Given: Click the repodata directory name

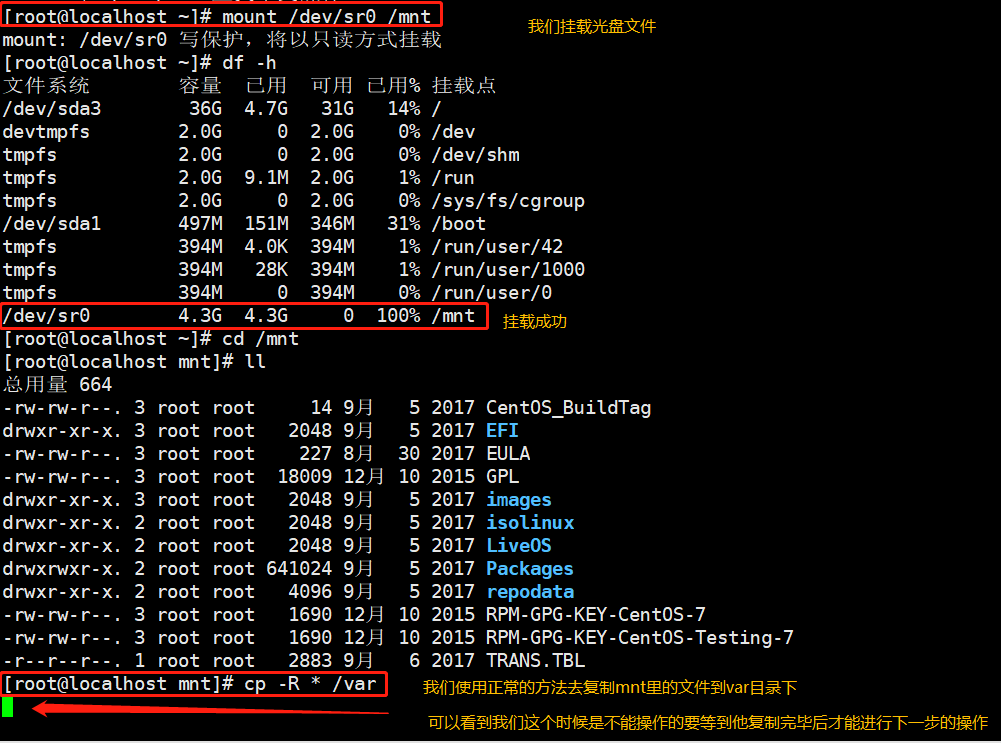Looking at the screenshot, I should coord(530,591).
